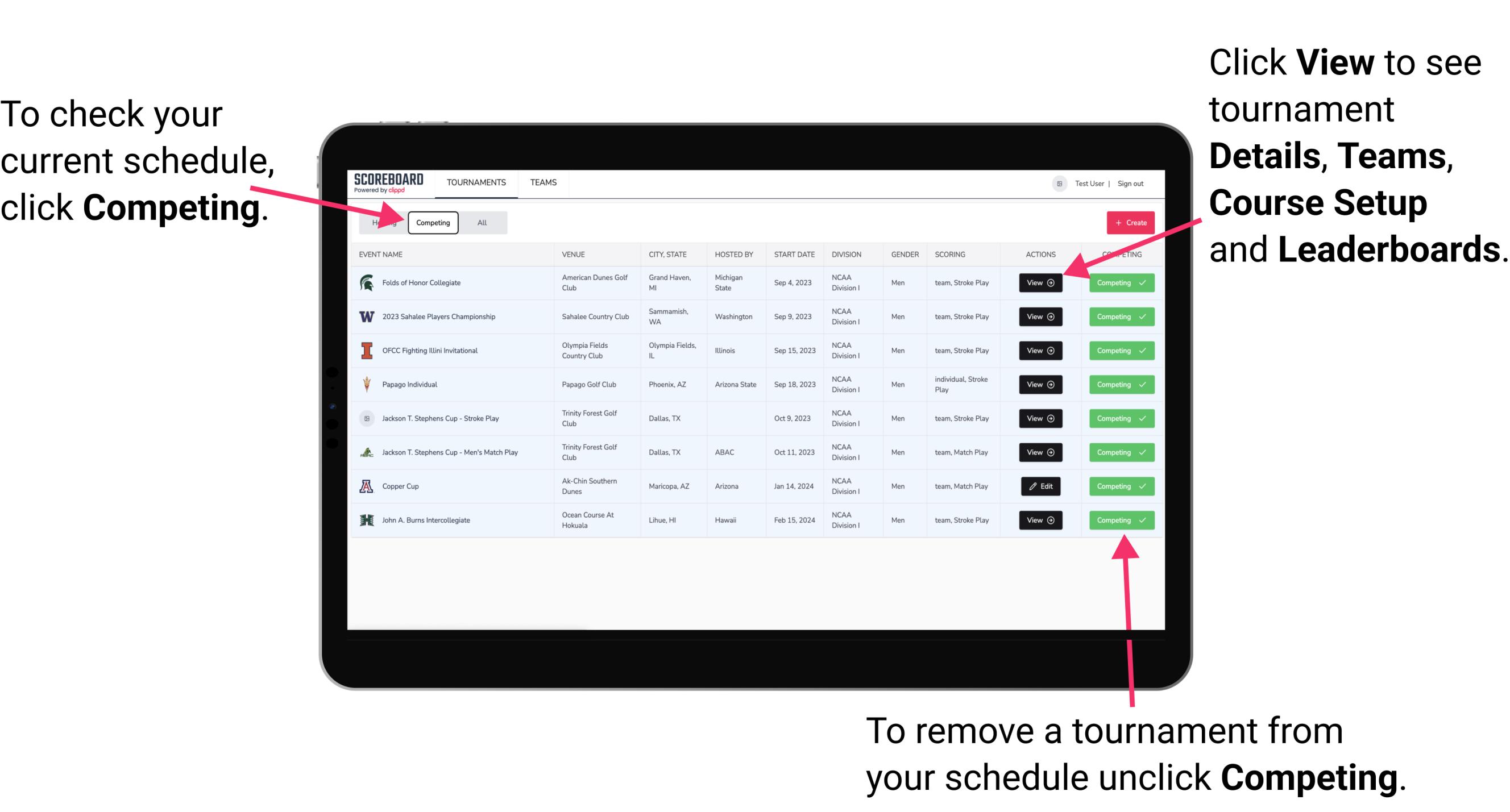Click the View icon for John A. Burns Intercollegiate
Viewport: 1510px width, 812px height.
click(1040, 520)
